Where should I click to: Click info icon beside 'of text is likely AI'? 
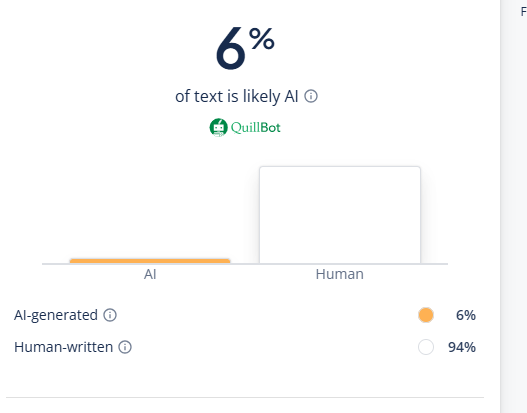coord(311,96)
